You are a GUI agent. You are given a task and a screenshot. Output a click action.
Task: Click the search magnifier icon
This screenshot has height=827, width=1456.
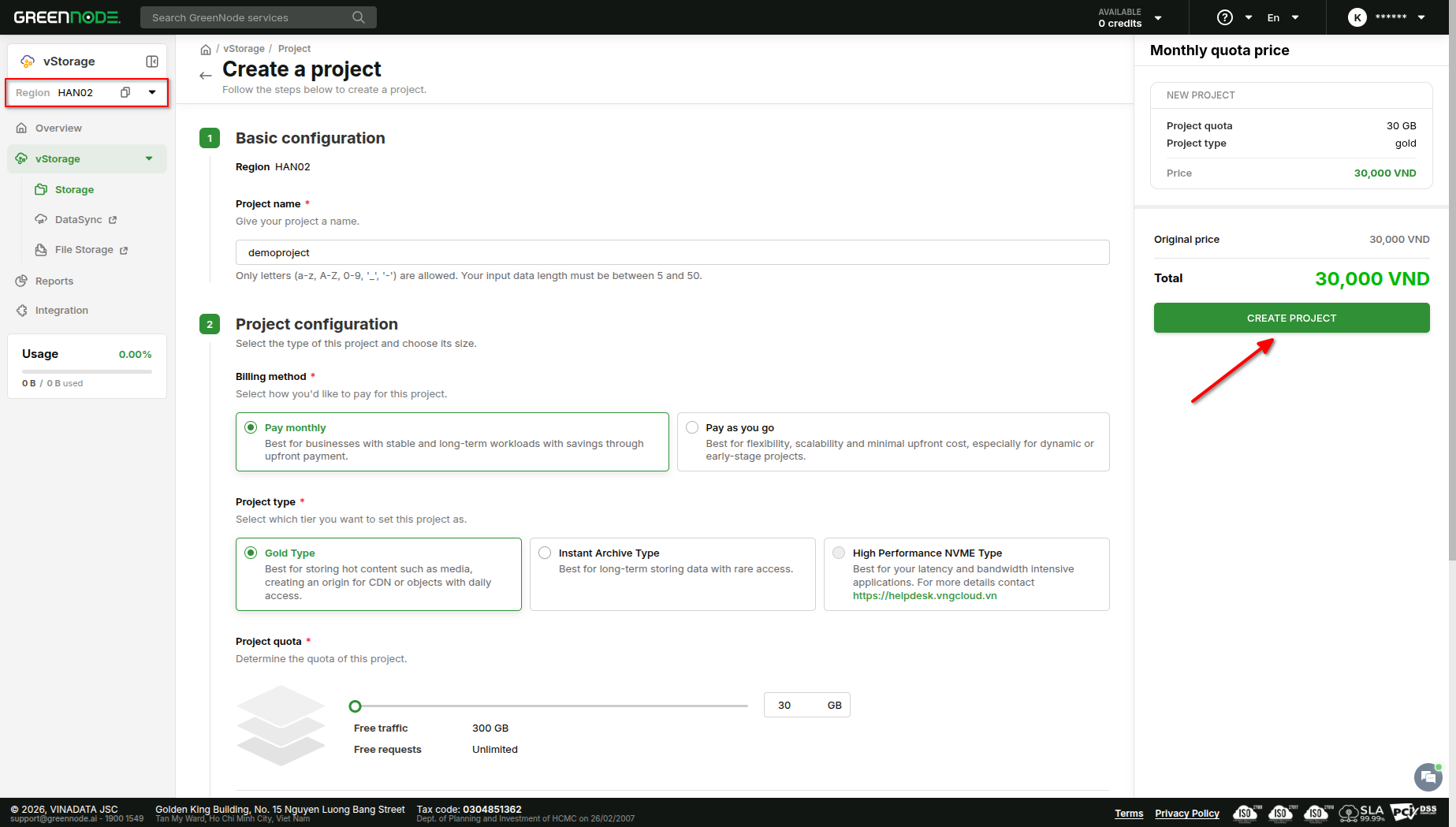pyautogui.click(x=359, y=17)
